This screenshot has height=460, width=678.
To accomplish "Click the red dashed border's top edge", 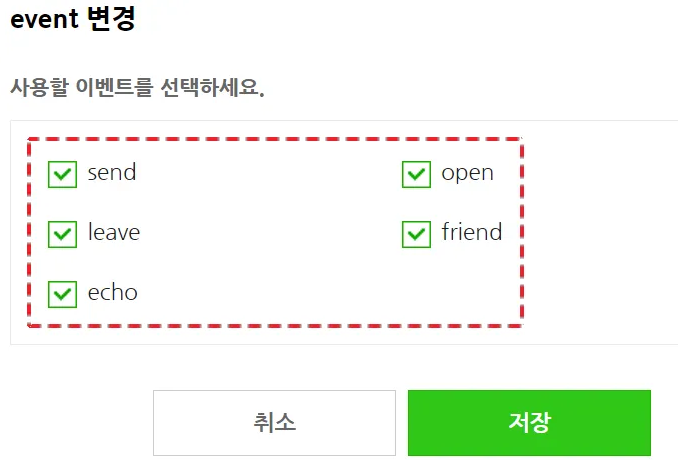I will coord(275,139).
